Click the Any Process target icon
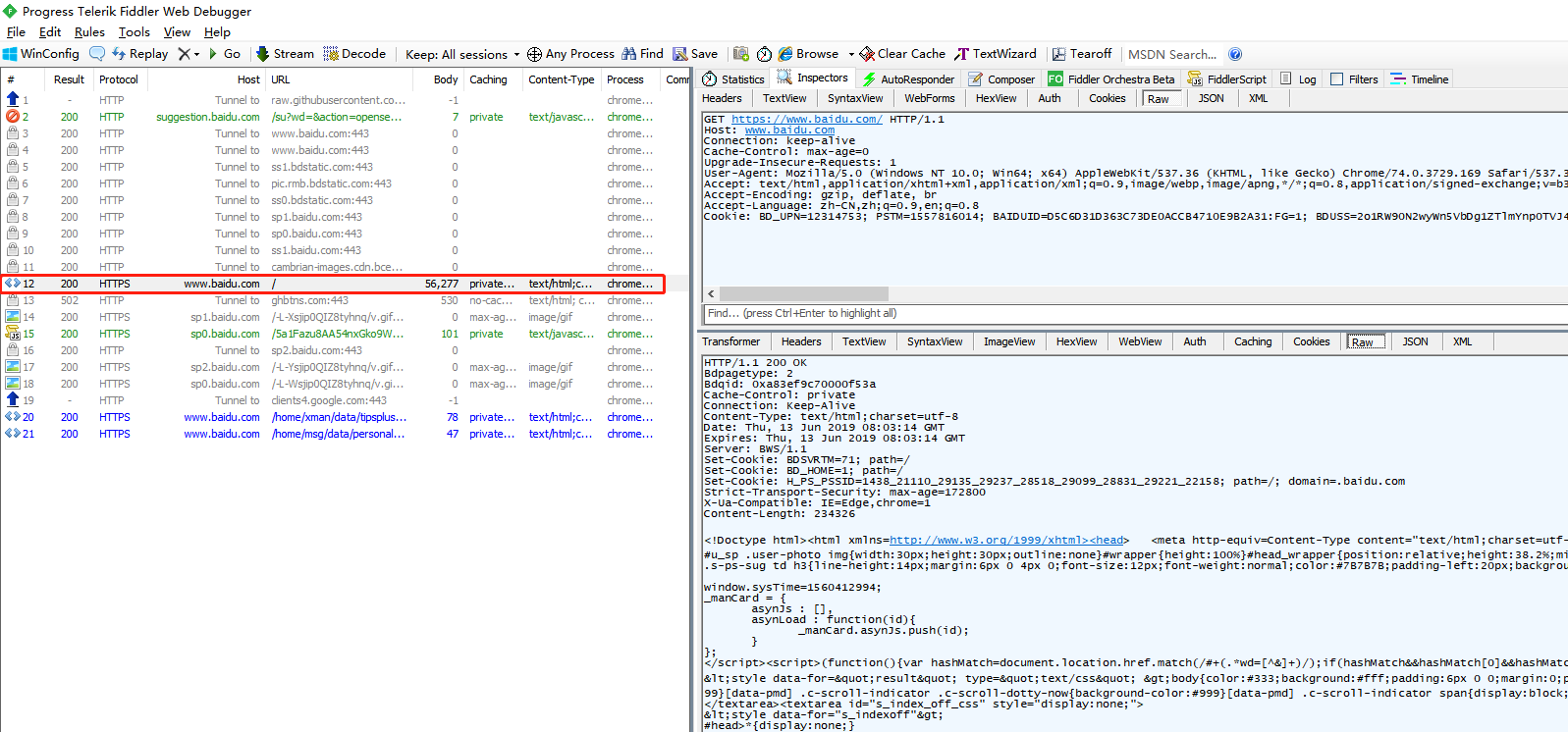The height and width of the screenshot is (732, 1568). (x=534, y=54)
